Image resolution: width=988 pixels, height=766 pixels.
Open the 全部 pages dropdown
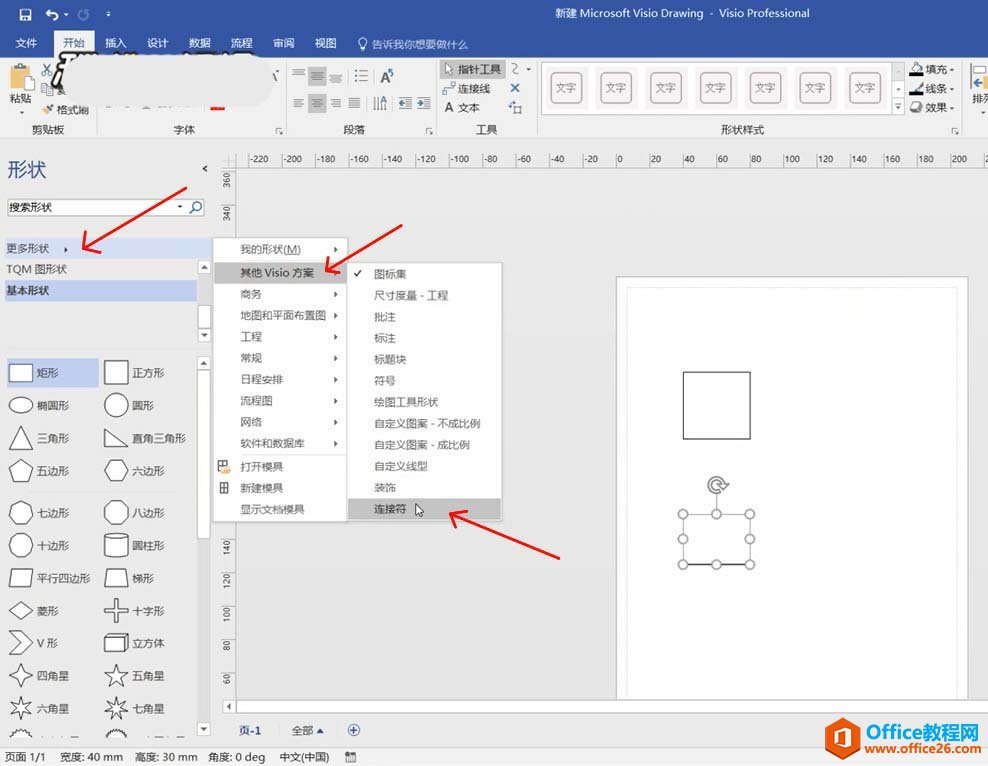(x=307, y=731)
